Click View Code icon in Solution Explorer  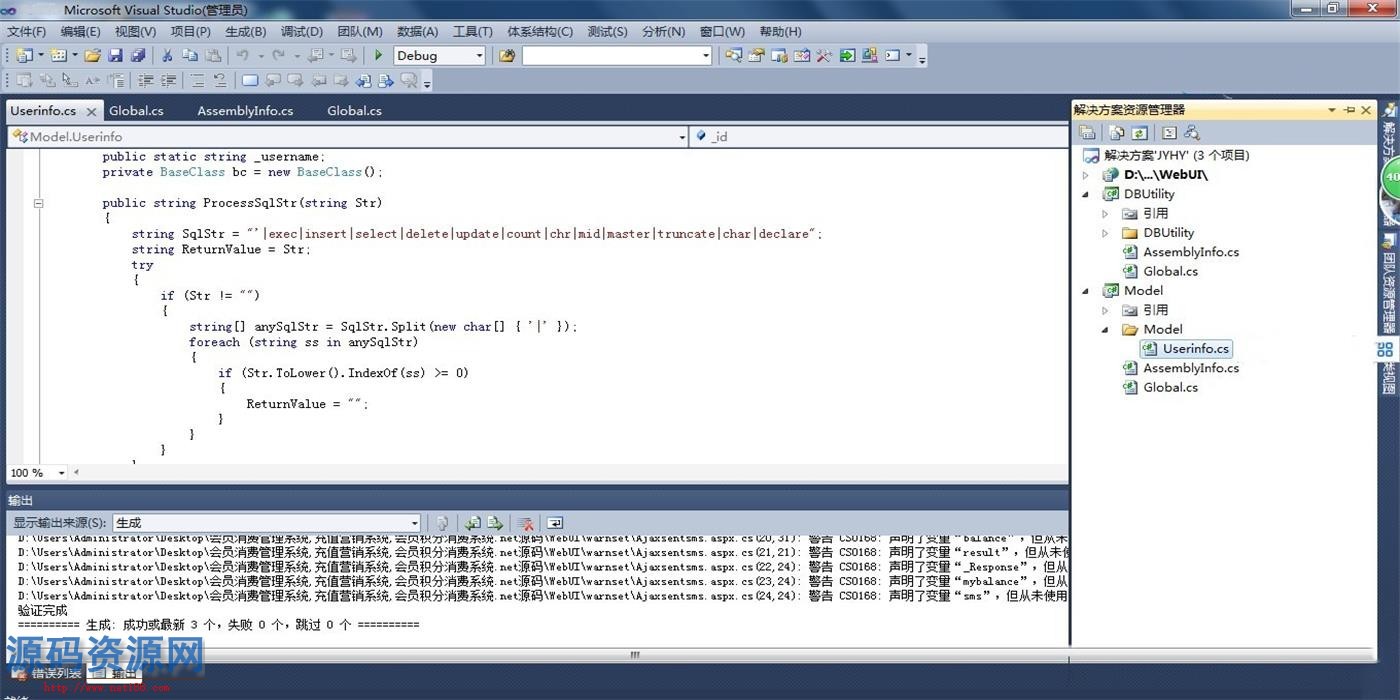tap(1169, 132)
